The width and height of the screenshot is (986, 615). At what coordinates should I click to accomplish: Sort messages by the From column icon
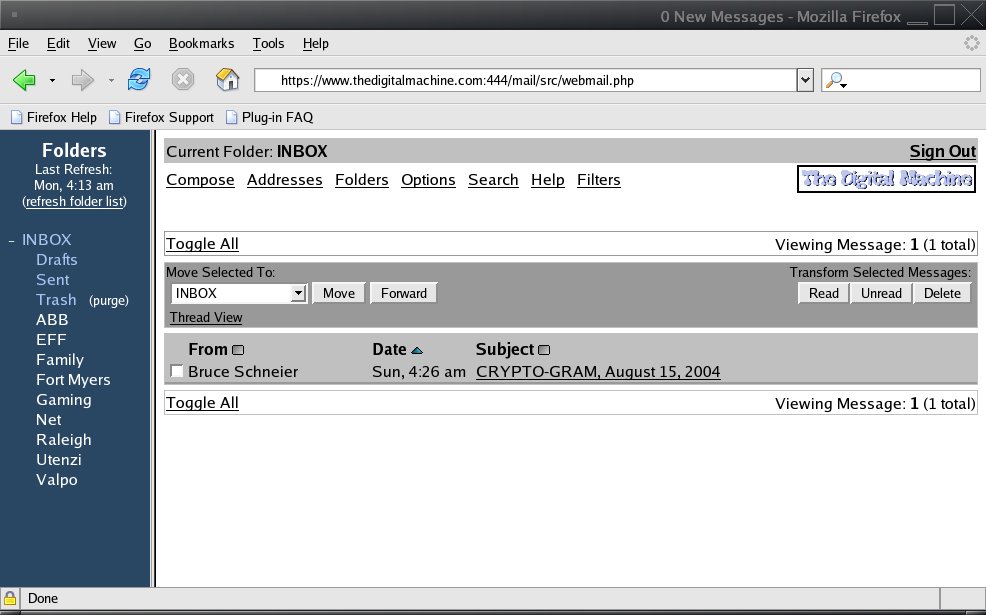238,350
